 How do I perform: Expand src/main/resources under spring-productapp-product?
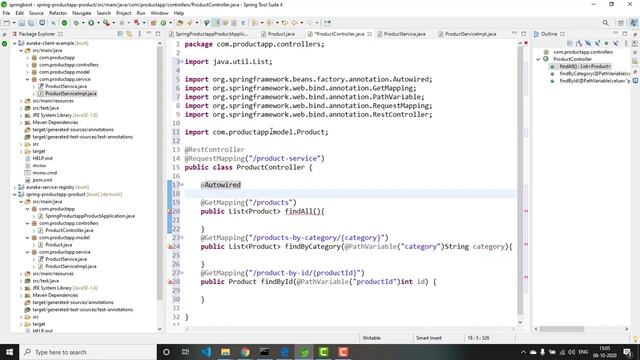pyautogui.click(x=21, y=274)
